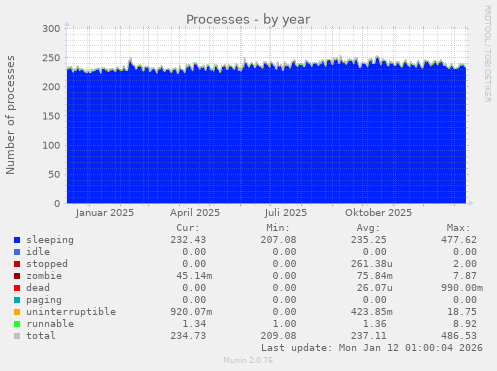Select the 'total' legend label
Screen dimensions: 497x371
[41, 336]
